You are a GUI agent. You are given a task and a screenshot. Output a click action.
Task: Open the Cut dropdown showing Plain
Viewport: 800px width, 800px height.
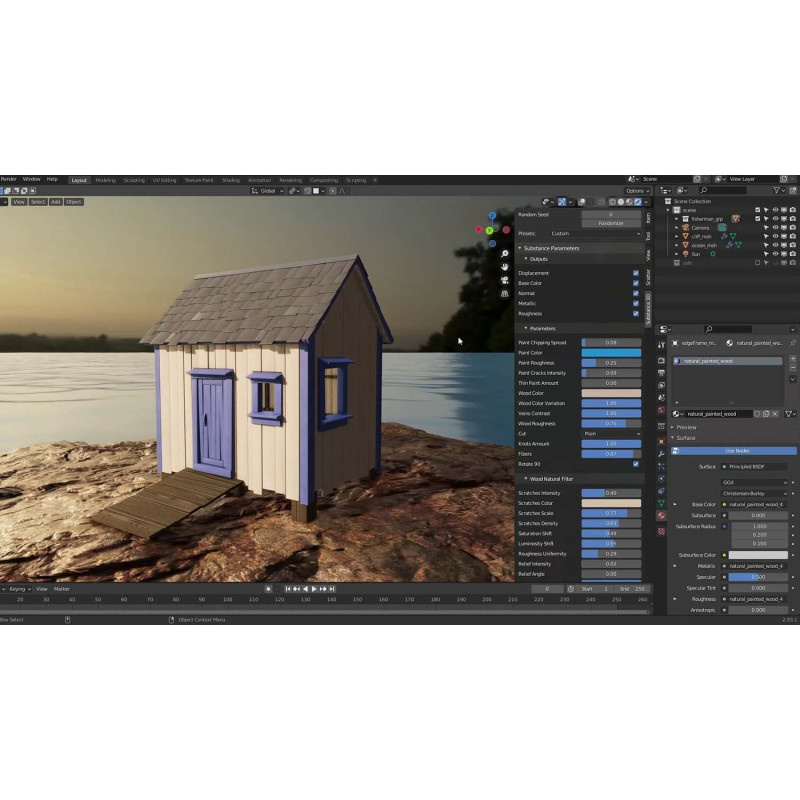click(x=611, y=433)
